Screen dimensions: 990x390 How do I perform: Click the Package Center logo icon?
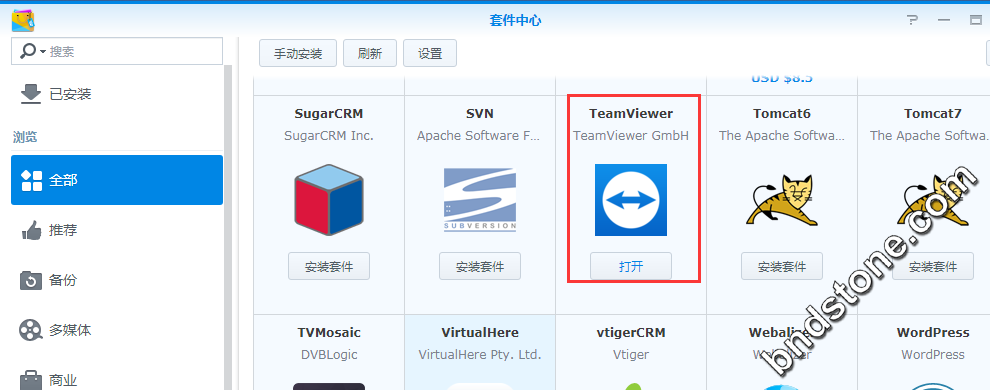pyautogui.click(x=23, y=20)
